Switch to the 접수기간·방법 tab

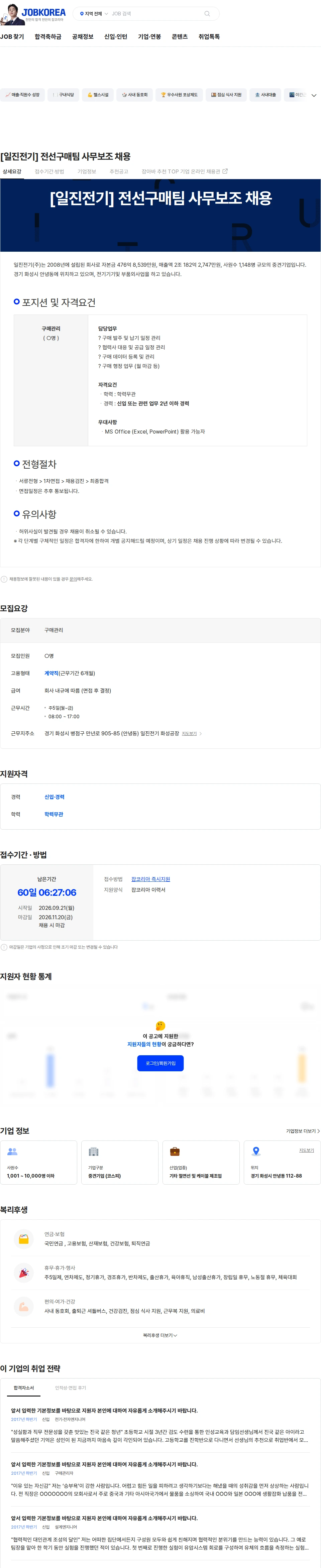[x=49, y=172]
